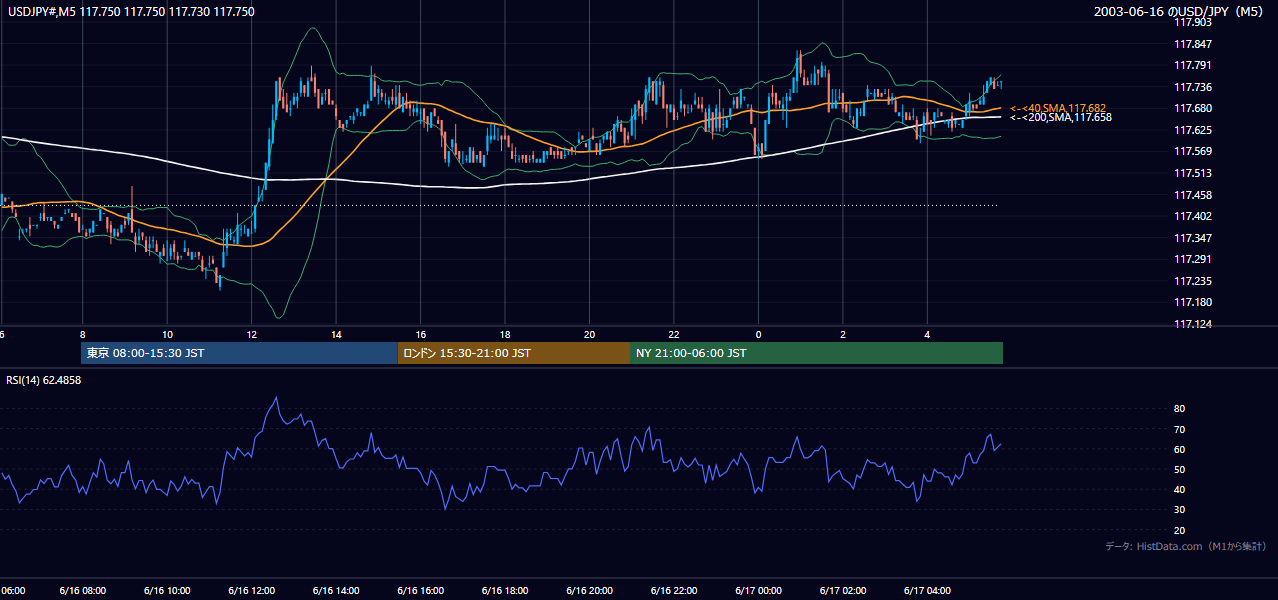Click the 117.847 price axis label
This screenshot has height=600, width=1278.
(x=1192, y=44)
